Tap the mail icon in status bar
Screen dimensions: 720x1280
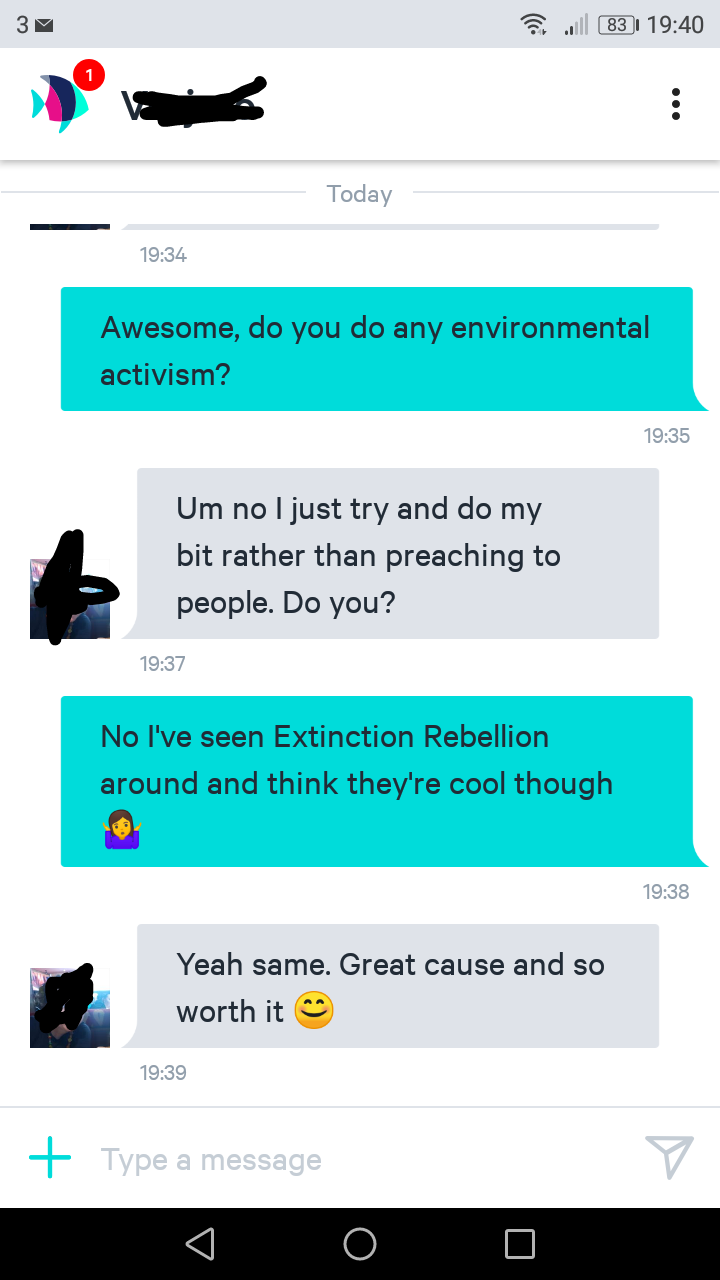tap(44, 25)
